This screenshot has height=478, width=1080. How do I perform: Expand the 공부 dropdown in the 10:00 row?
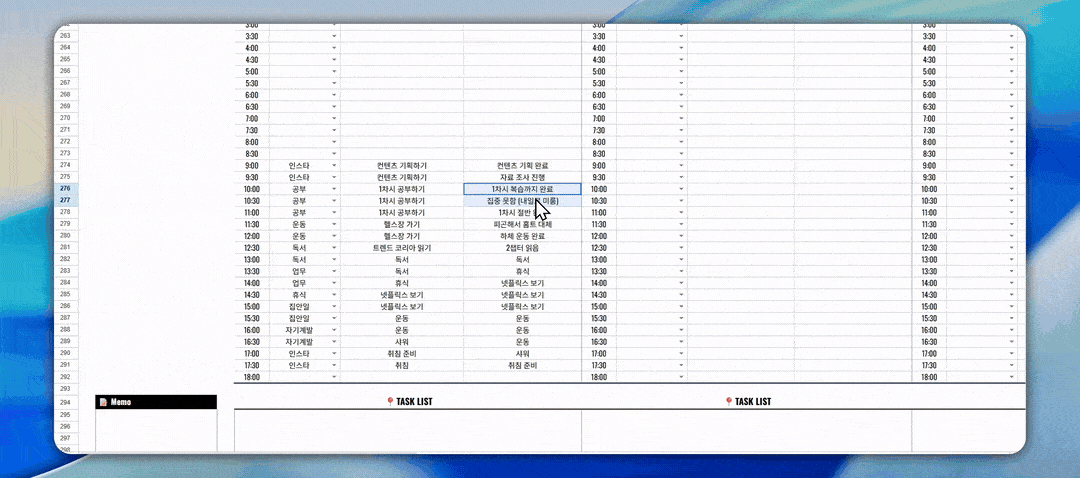click(x=334, y=189)
